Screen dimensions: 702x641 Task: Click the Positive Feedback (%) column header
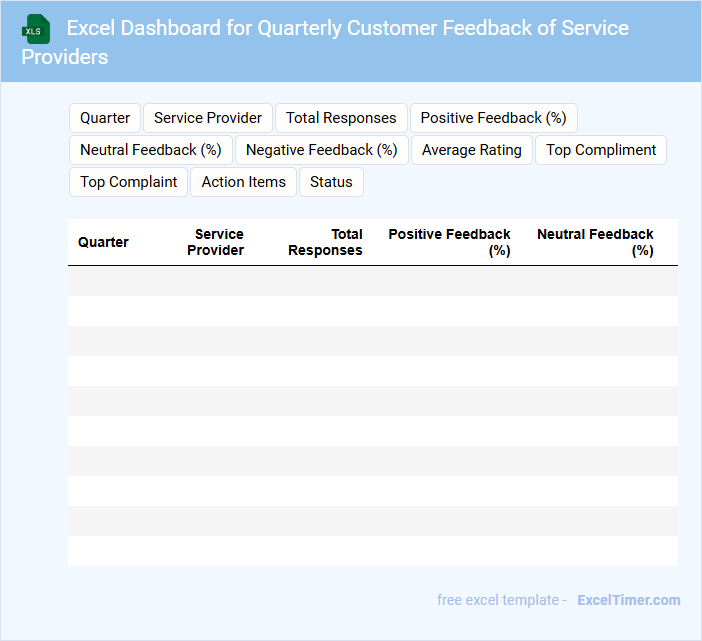point(449,242)
